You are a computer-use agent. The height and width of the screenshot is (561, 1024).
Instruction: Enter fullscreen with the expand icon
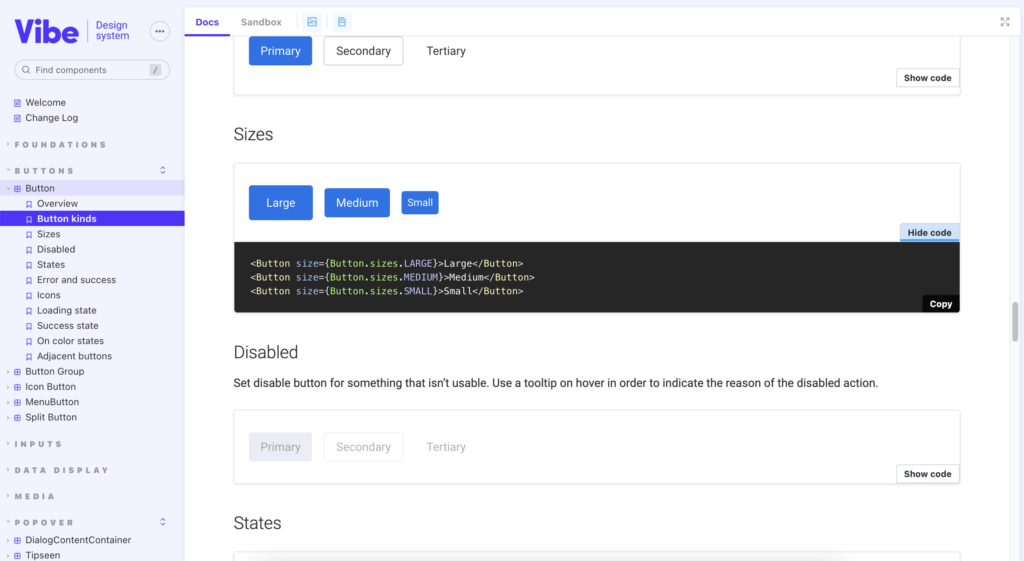click(x=1004, y=22)
